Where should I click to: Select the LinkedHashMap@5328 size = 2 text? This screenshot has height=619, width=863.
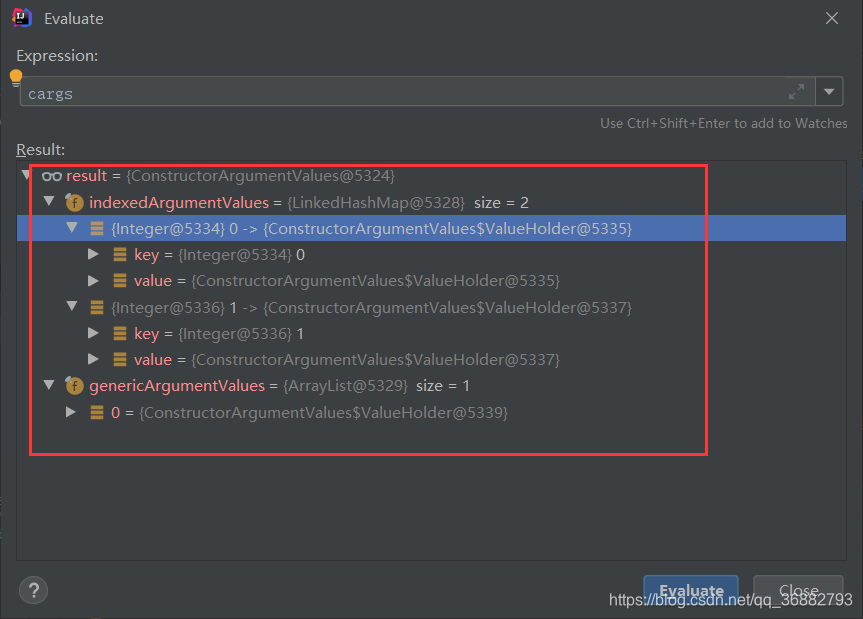click(x=408, y=202)
